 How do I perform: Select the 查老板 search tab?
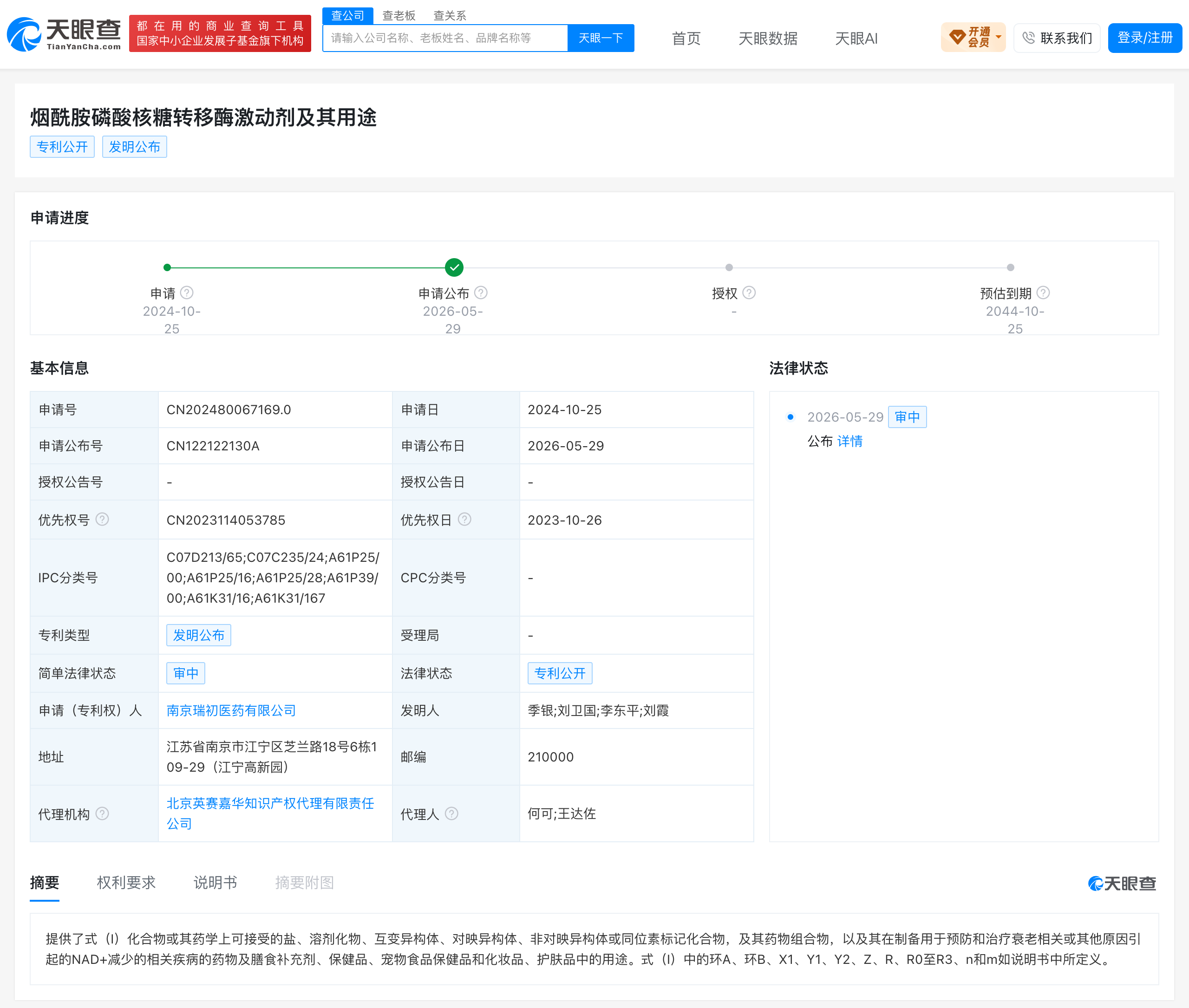click(x=399, y=15)
